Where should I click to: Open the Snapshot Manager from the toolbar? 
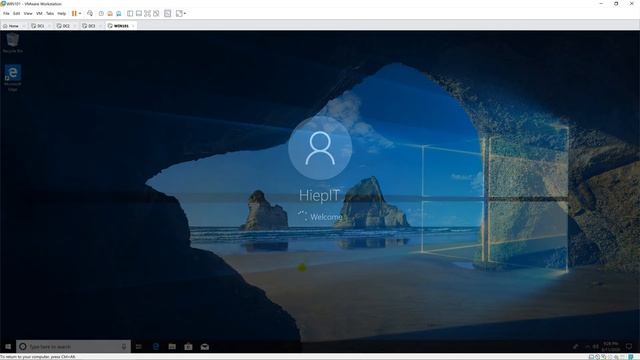[118, 13]
